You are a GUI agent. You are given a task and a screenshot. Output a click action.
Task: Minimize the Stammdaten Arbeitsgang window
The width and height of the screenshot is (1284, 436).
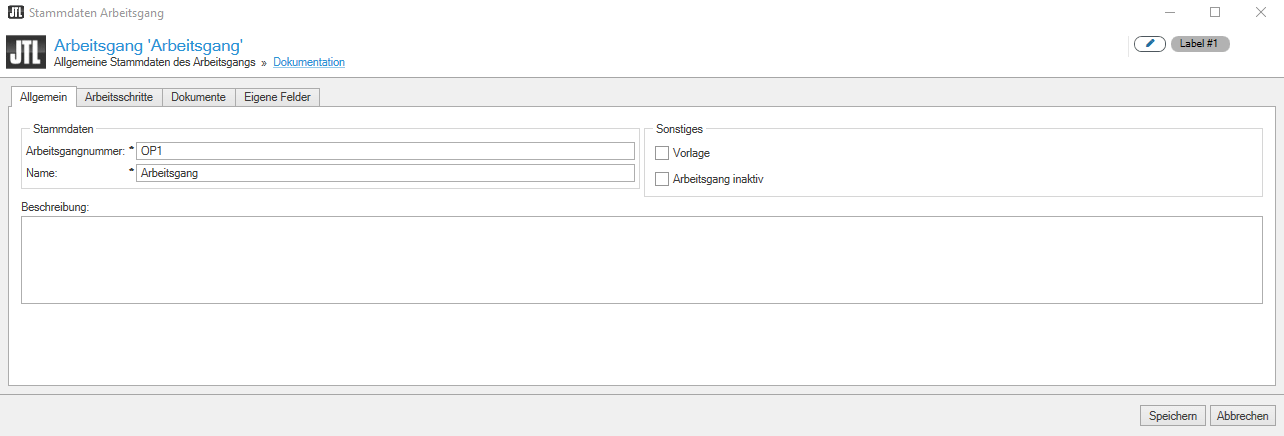click(1169, 13)
